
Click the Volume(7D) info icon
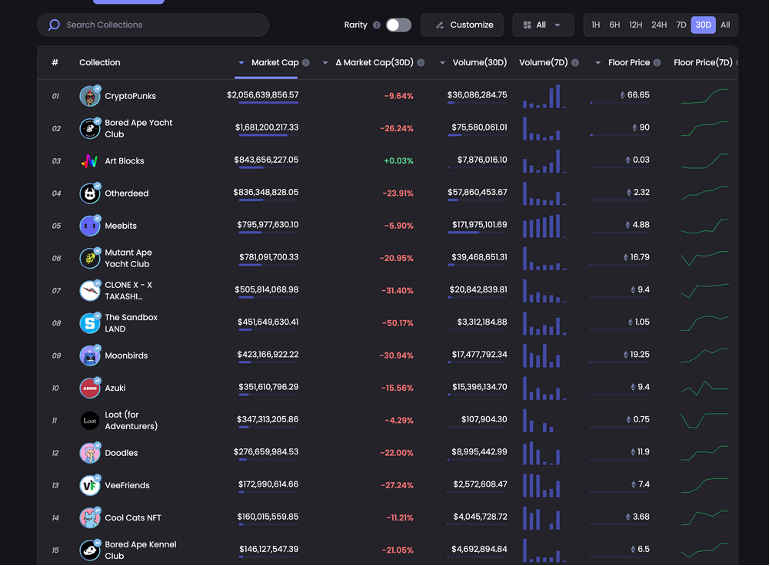pos(575,62)
